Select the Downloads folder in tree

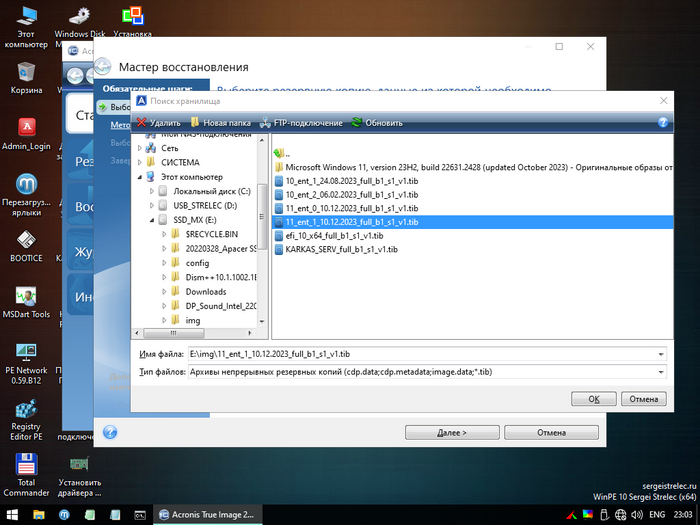[206, 292]
